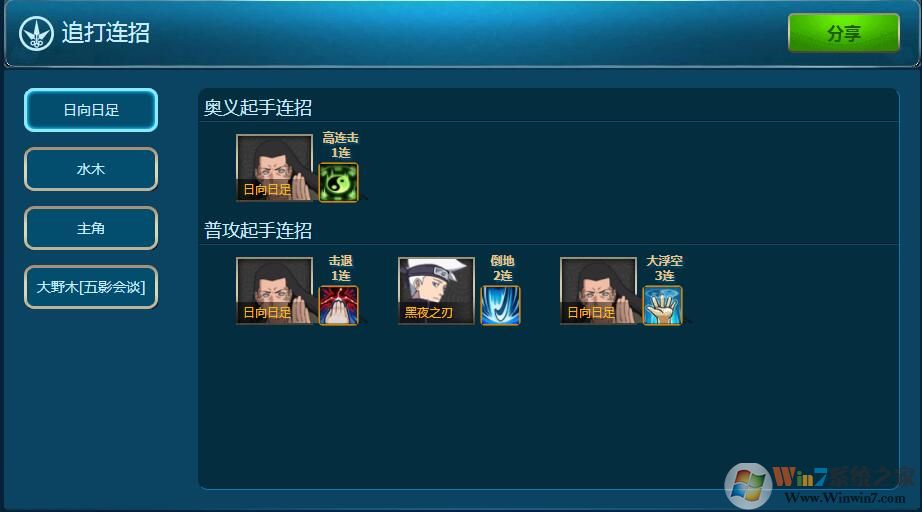Click the green 分享 button
The image size is (922, 512).
844,33
